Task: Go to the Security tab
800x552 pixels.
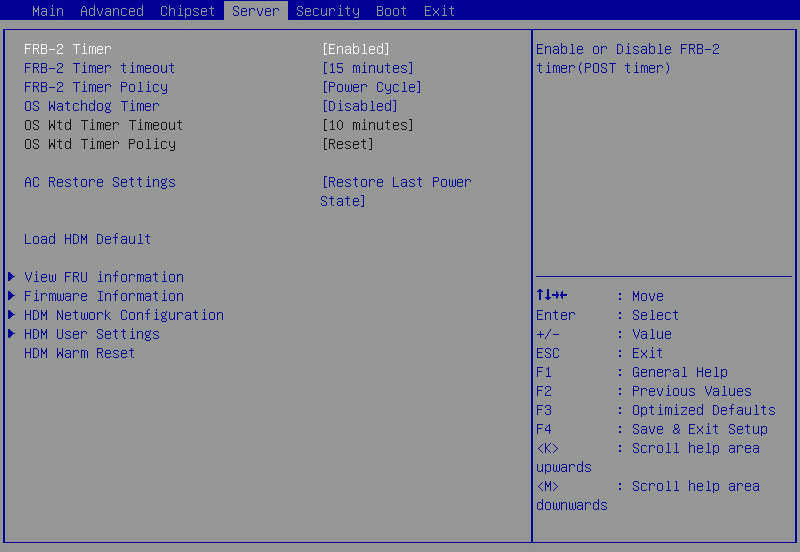Action: [328, 11]
